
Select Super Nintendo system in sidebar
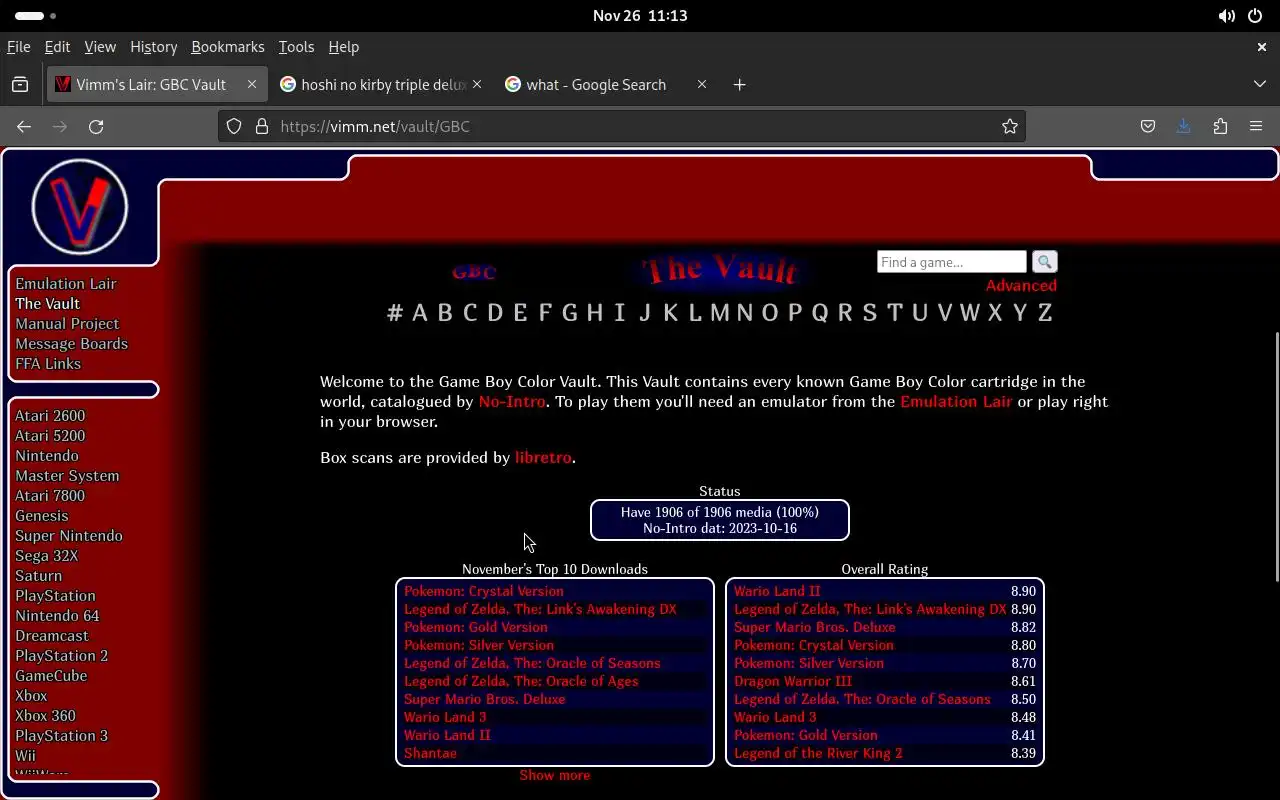coord(69,536)
